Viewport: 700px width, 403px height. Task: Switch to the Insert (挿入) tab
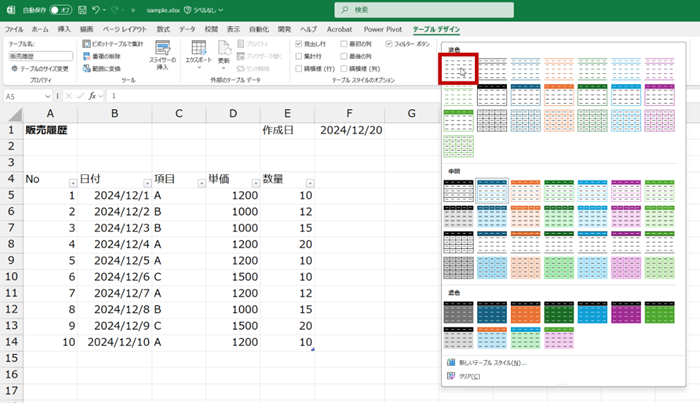pyautogui.click(x=65, y=30)
